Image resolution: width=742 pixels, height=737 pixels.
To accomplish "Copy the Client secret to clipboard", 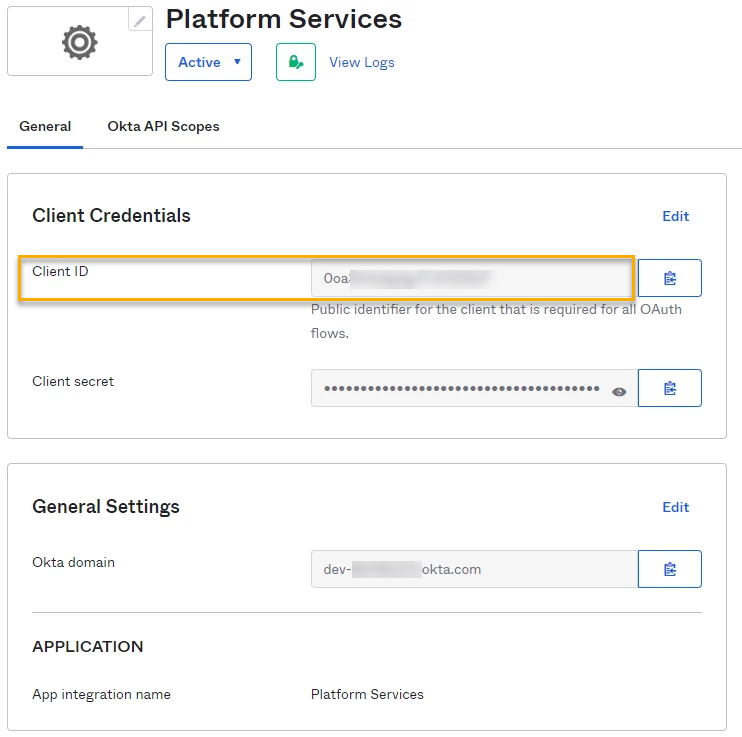I will tap(670, 388).
